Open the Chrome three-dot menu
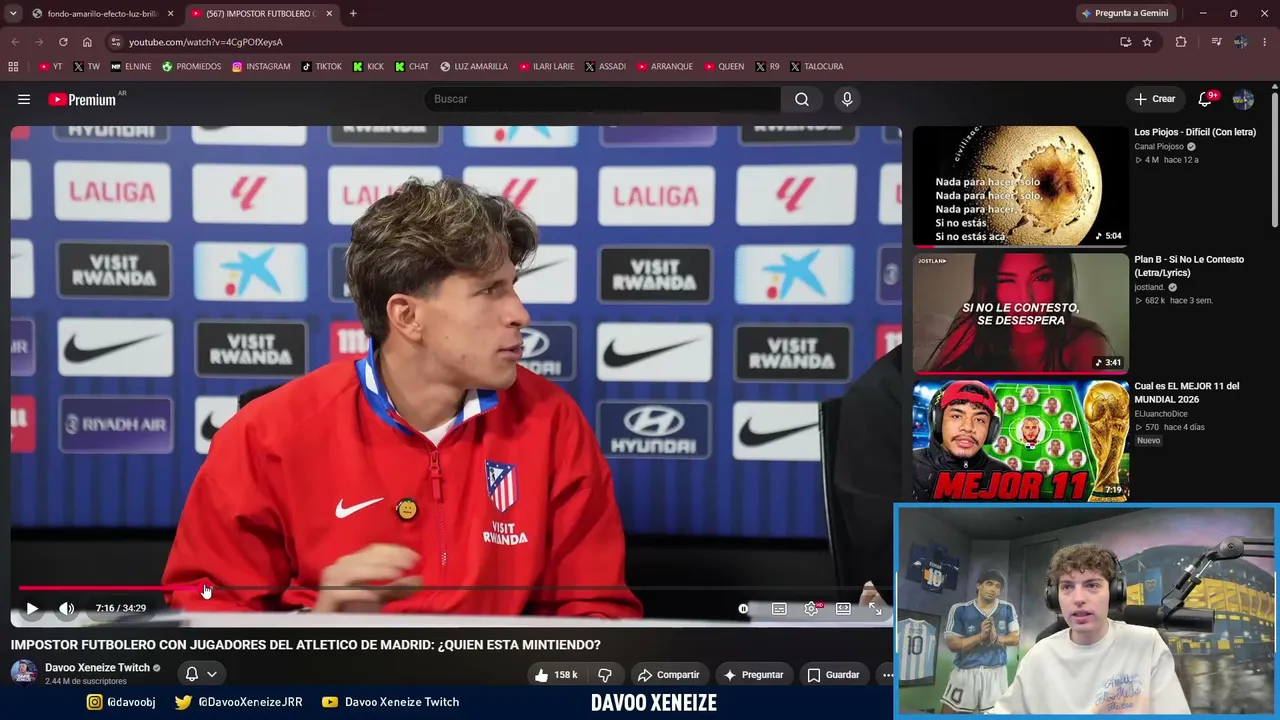 1266,42
